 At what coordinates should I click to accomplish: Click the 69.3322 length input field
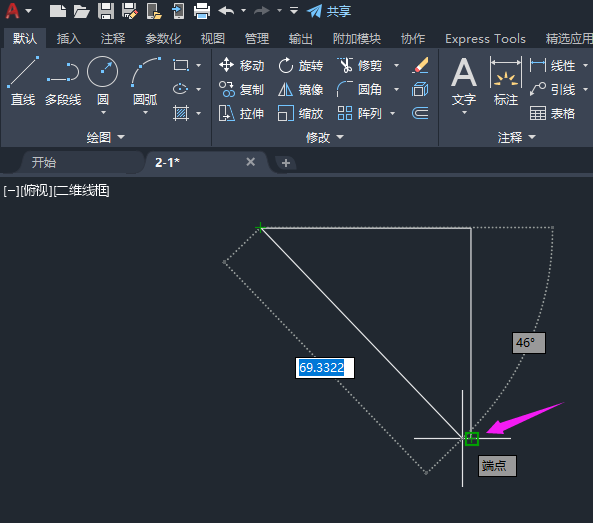coord(325,368)
